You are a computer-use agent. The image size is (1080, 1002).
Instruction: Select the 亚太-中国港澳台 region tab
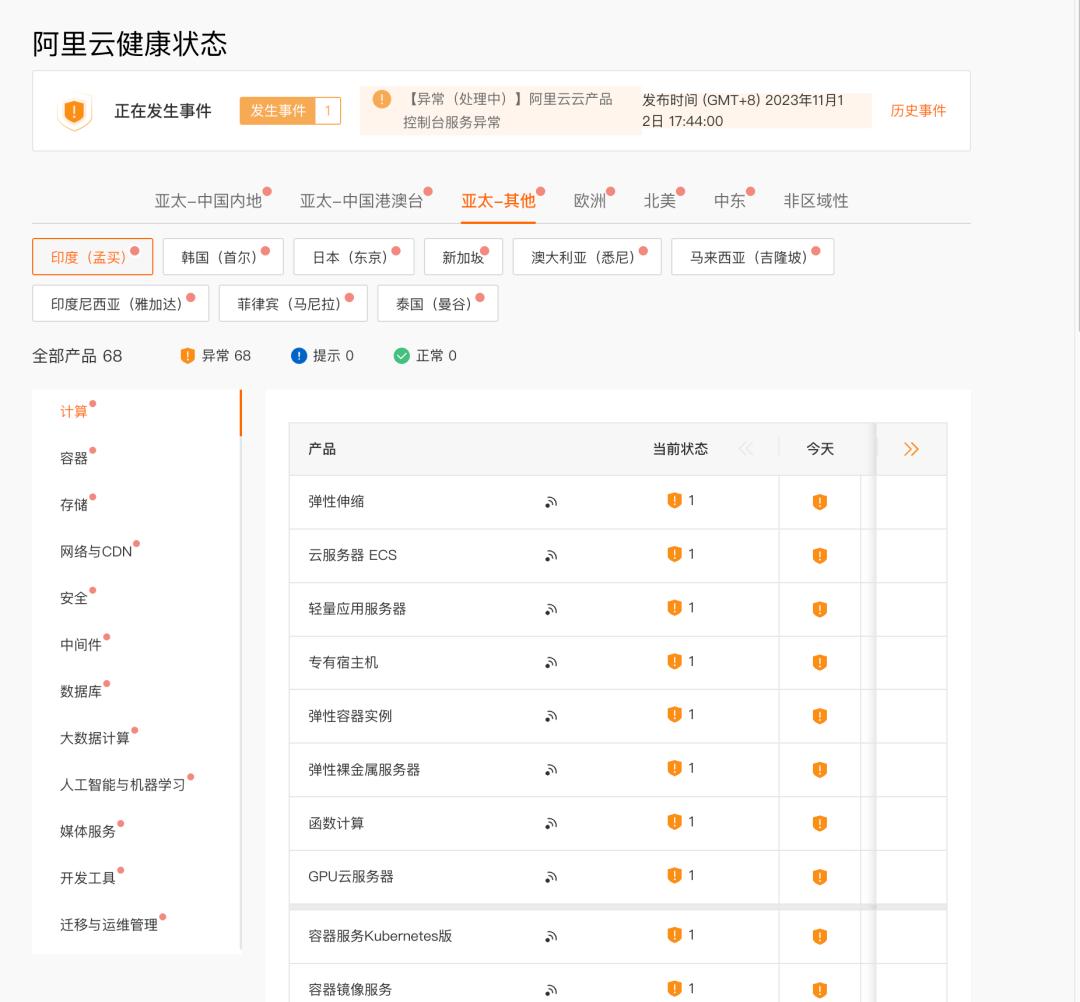[x=362, y=201]
